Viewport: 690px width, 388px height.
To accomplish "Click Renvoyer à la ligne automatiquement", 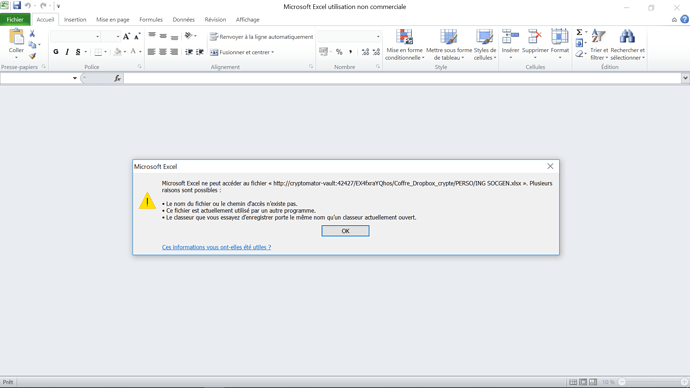I will (261, 37).
